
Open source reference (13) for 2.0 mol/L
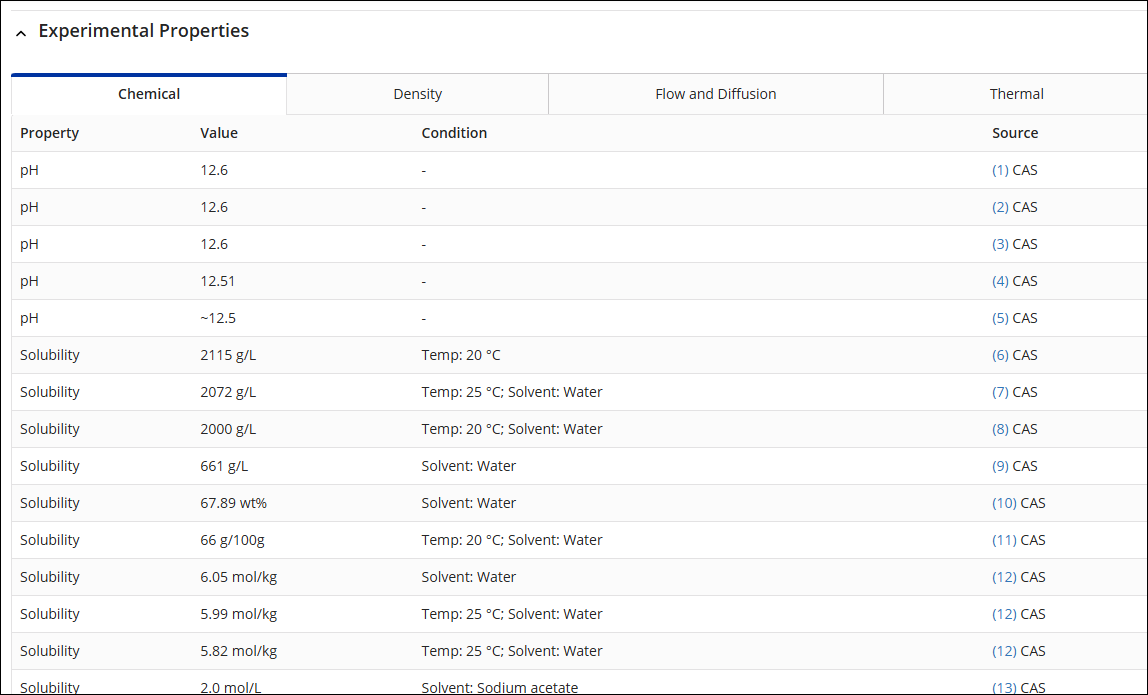1004,687
